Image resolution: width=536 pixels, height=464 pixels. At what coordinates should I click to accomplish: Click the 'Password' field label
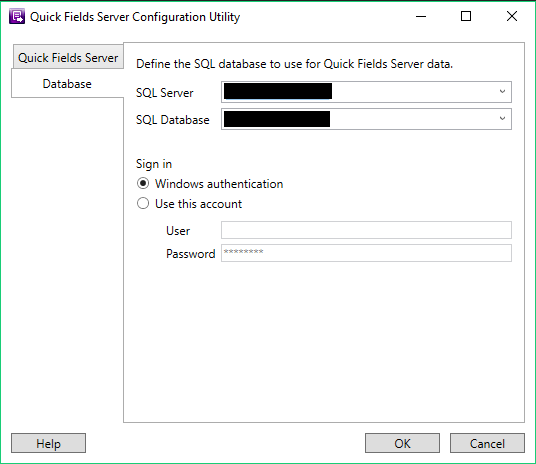click(x=190, y=254)
